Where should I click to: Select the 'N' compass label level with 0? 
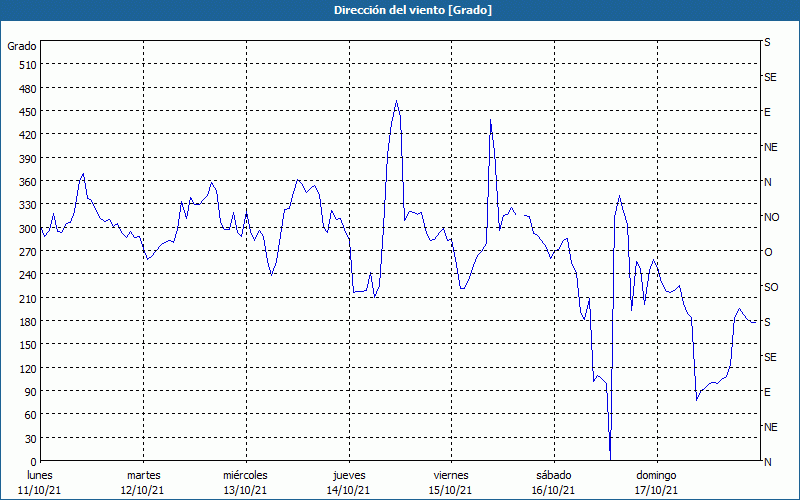768,462
